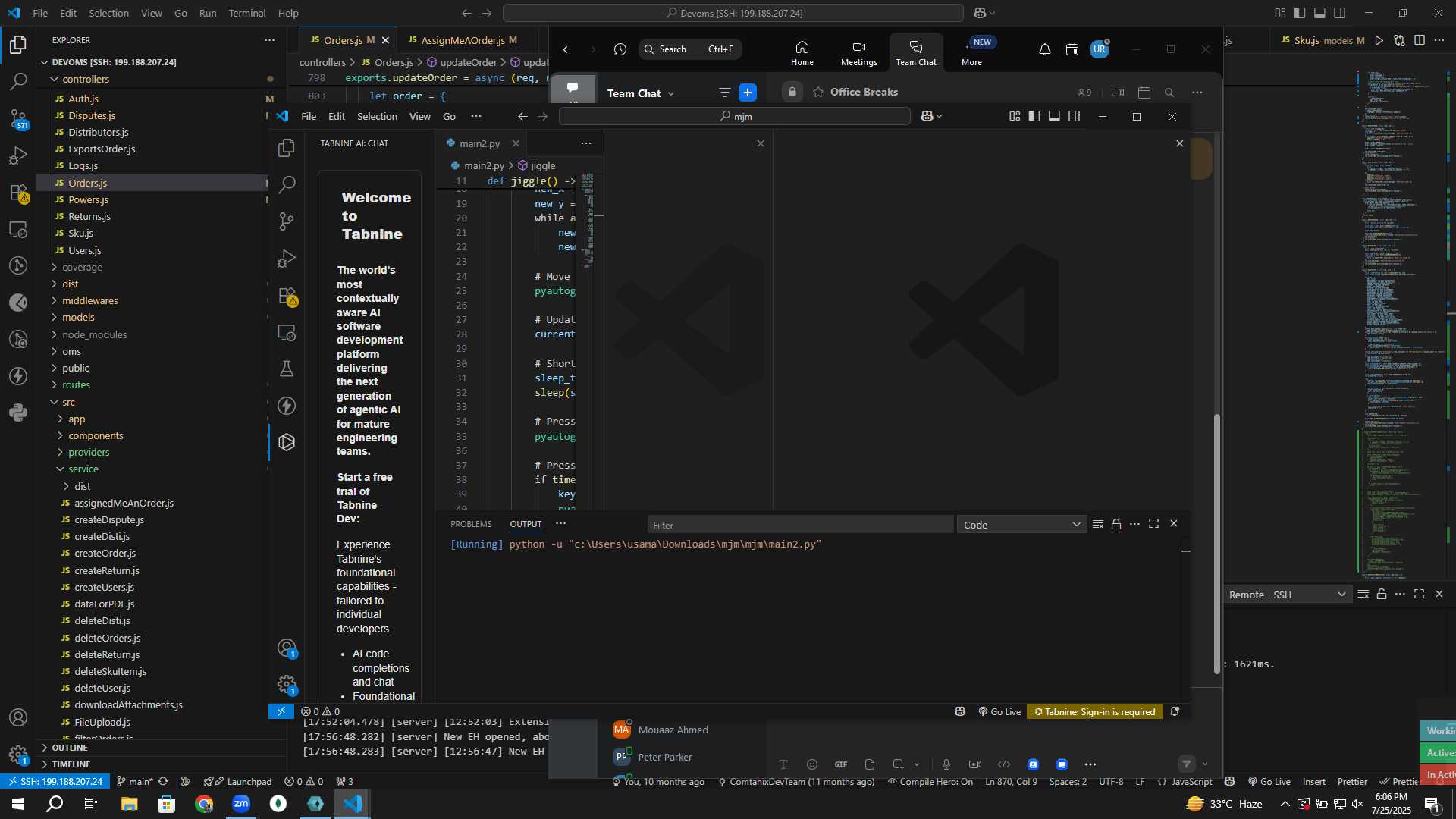1456x819 pixels.
Task: Open Source Control icon in mjm window
Action: coord(287,221)
